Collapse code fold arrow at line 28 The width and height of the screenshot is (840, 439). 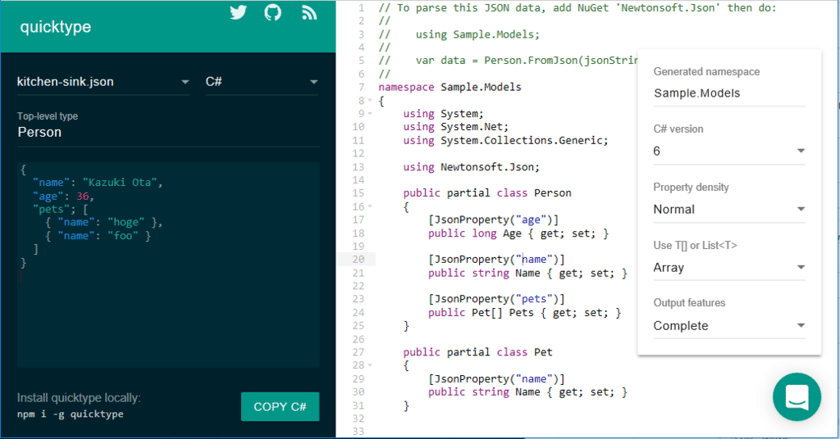click(370, 365)
